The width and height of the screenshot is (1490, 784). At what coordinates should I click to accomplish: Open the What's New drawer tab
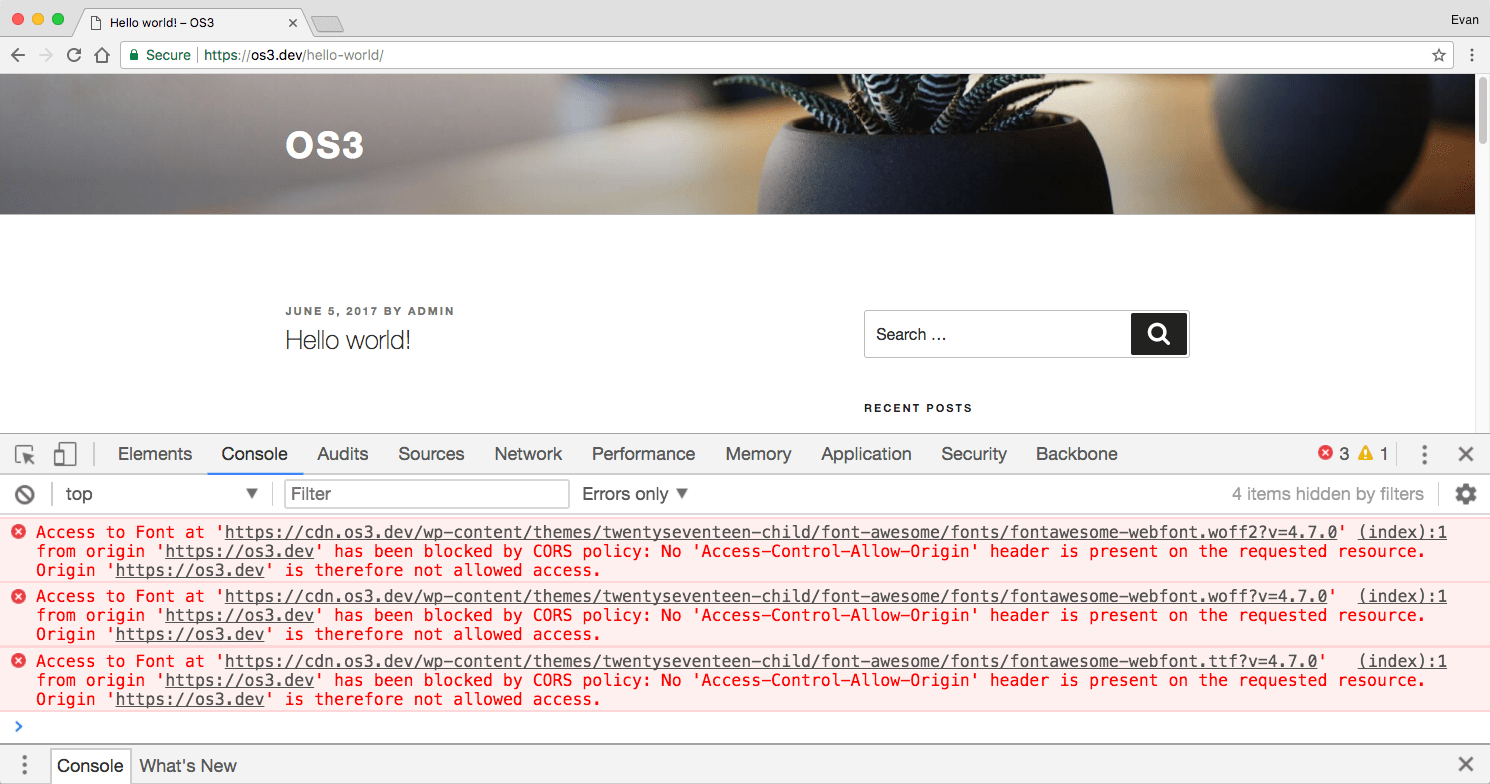188,765
